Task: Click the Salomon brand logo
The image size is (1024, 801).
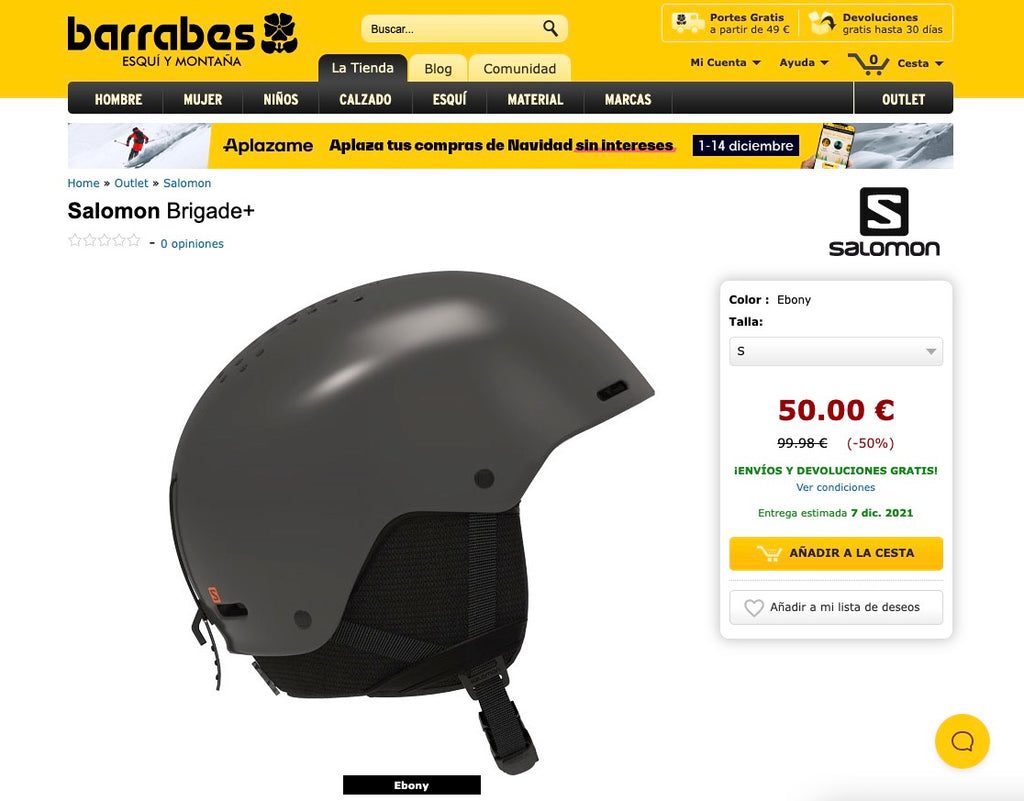Action: tap(884, 221)
